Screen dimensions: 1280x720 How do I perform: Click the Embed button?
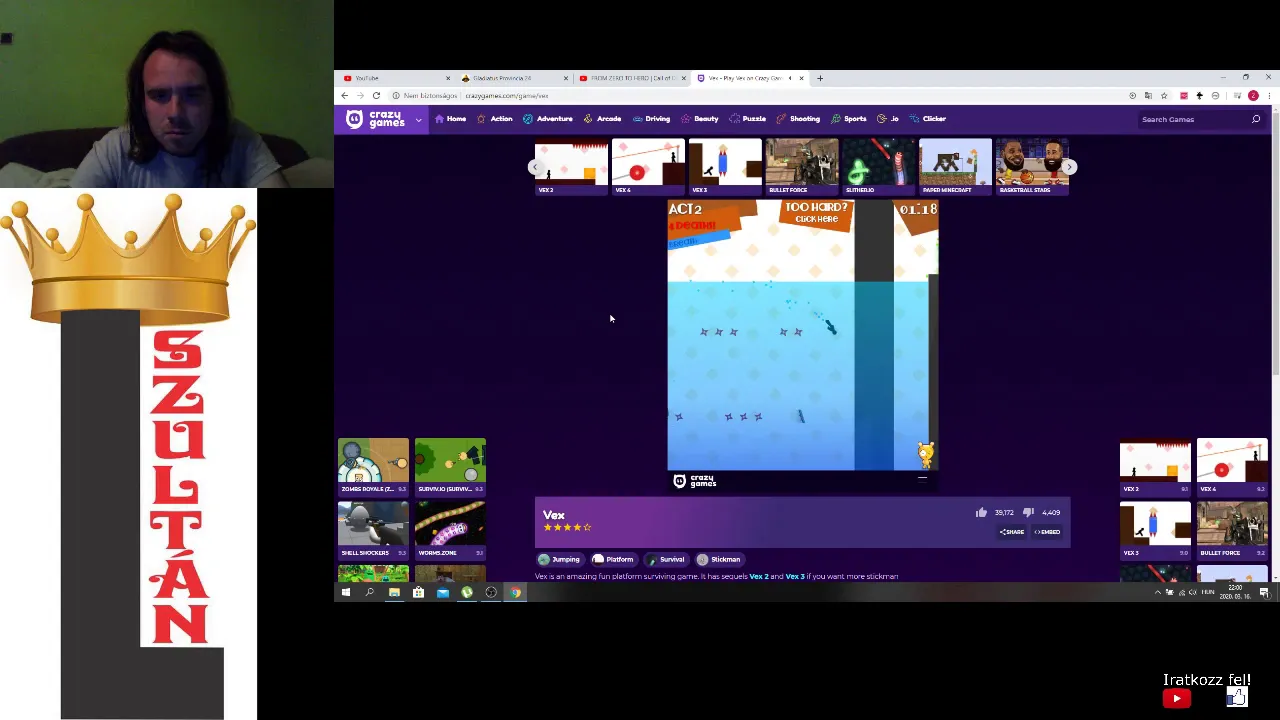[1047, 532]
